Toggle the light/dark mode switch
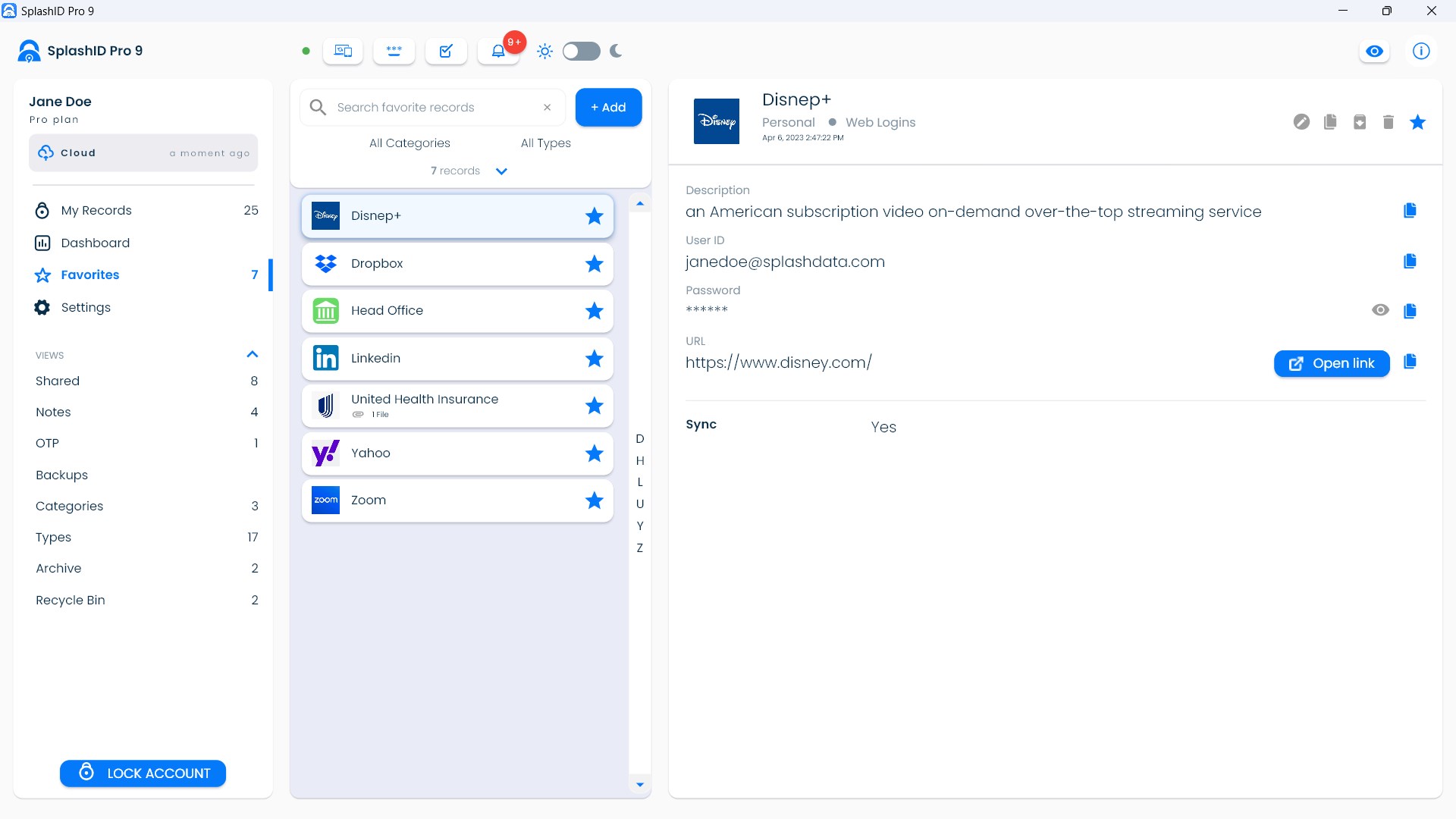The image size is (1456, 819). (581, 52)
